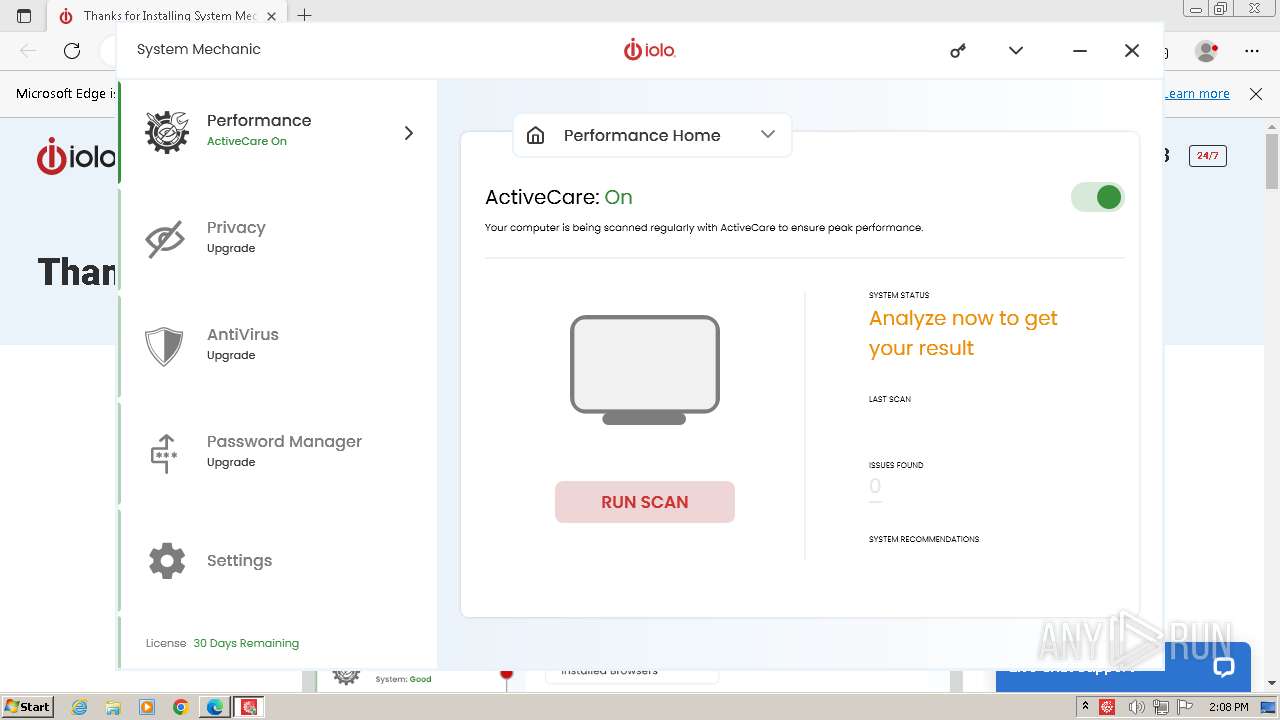Viewport: 1280px width, 720px height.
Task: Open System Mechanic from the taskbar
Action: point(249,707)
